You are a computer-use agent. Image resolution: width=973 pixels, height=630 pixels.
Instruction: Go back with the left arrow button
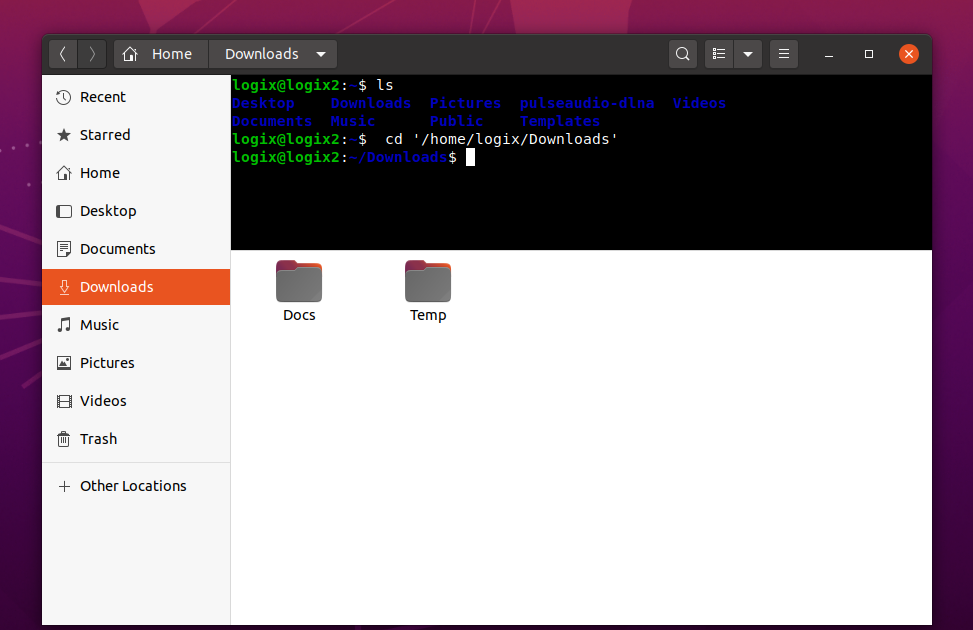[x=63, y=55]
